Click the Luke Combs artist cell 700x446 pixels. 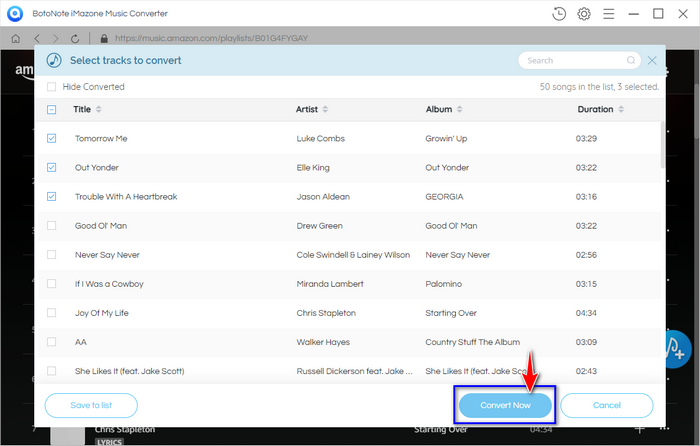pos(321,138)
